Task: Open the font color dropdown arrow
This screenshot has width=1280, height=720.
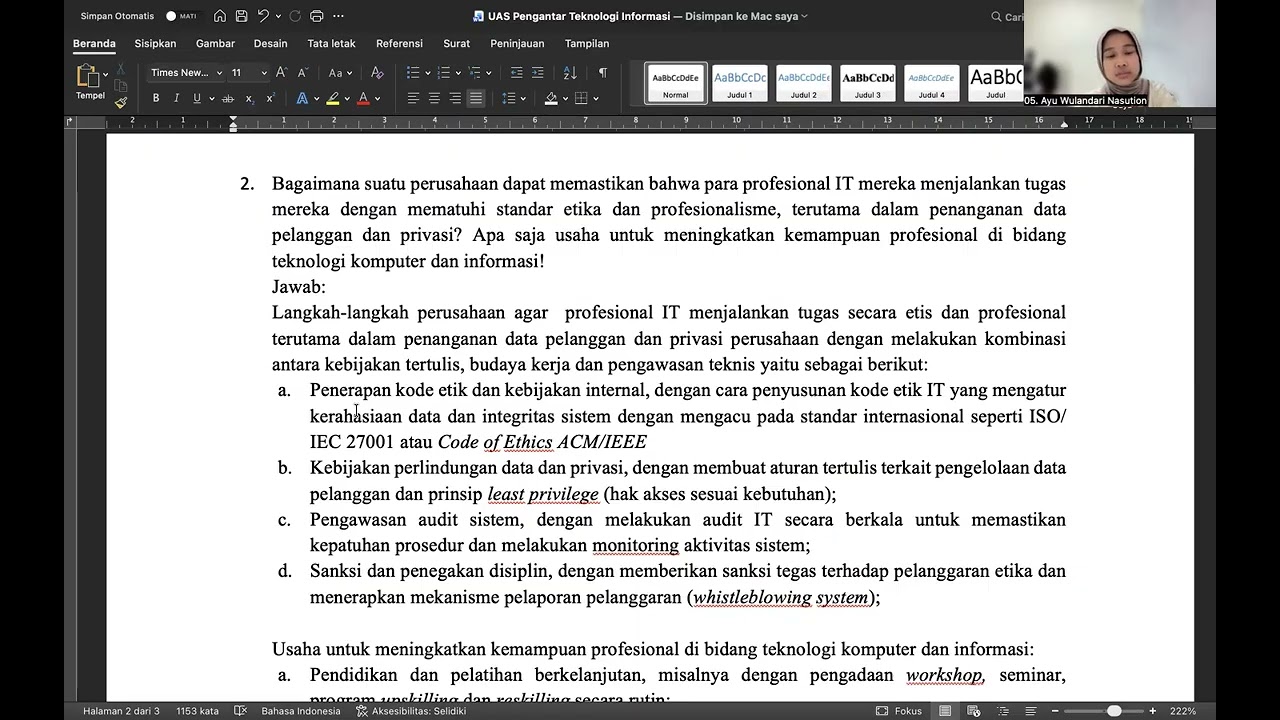Action: pos(377,99)
